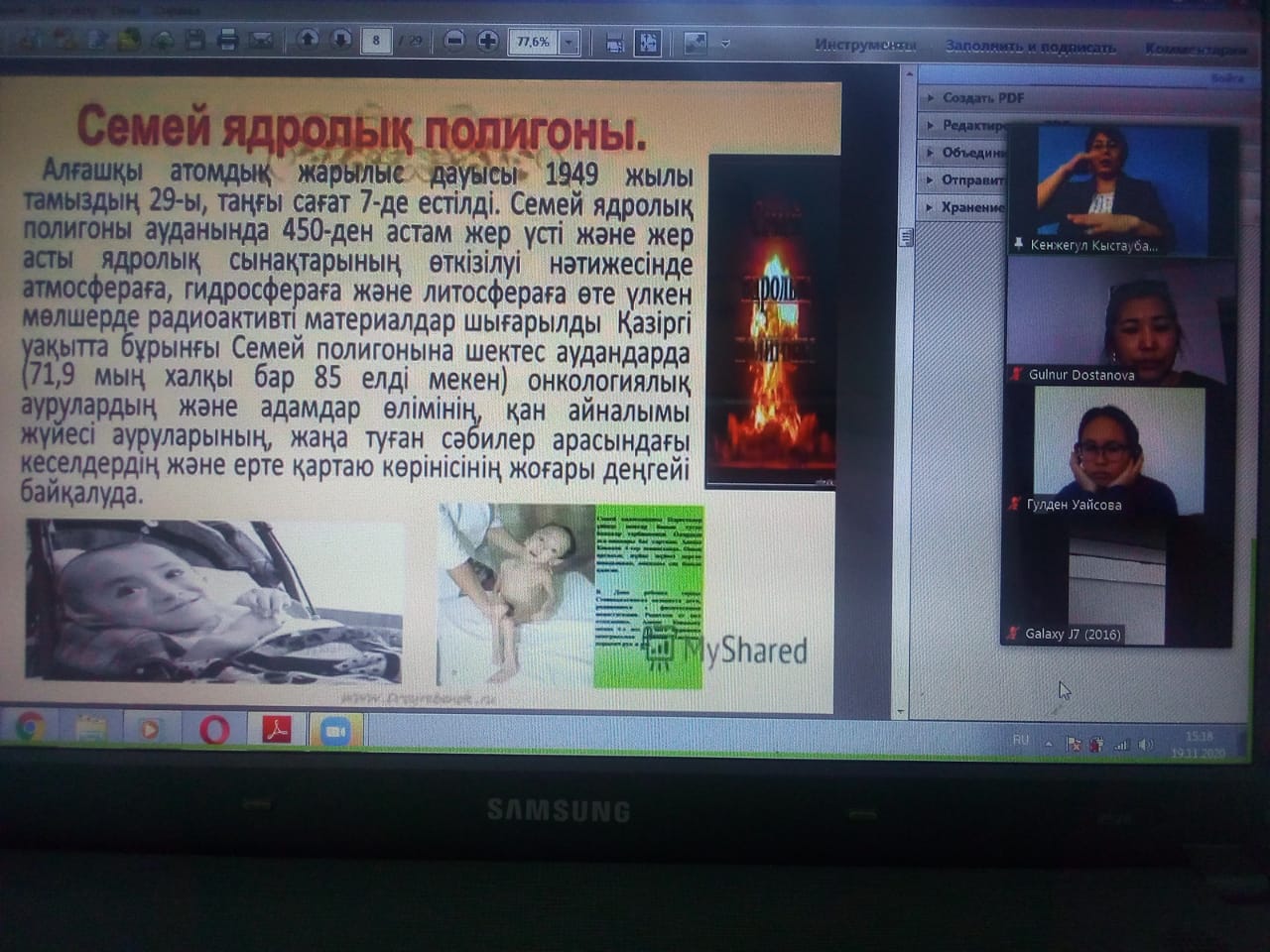Click the Комментарии panel button
The image size is (1270, 952).
coord(1195,49)
